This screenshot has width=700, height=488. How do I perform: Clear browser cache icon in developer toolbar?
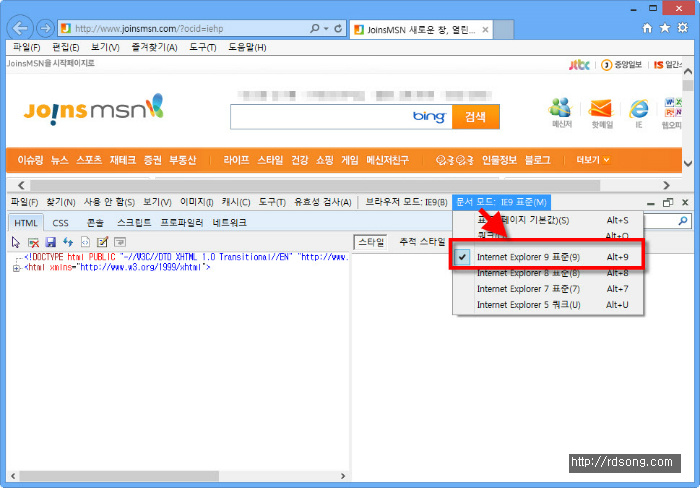pos(33,242)
